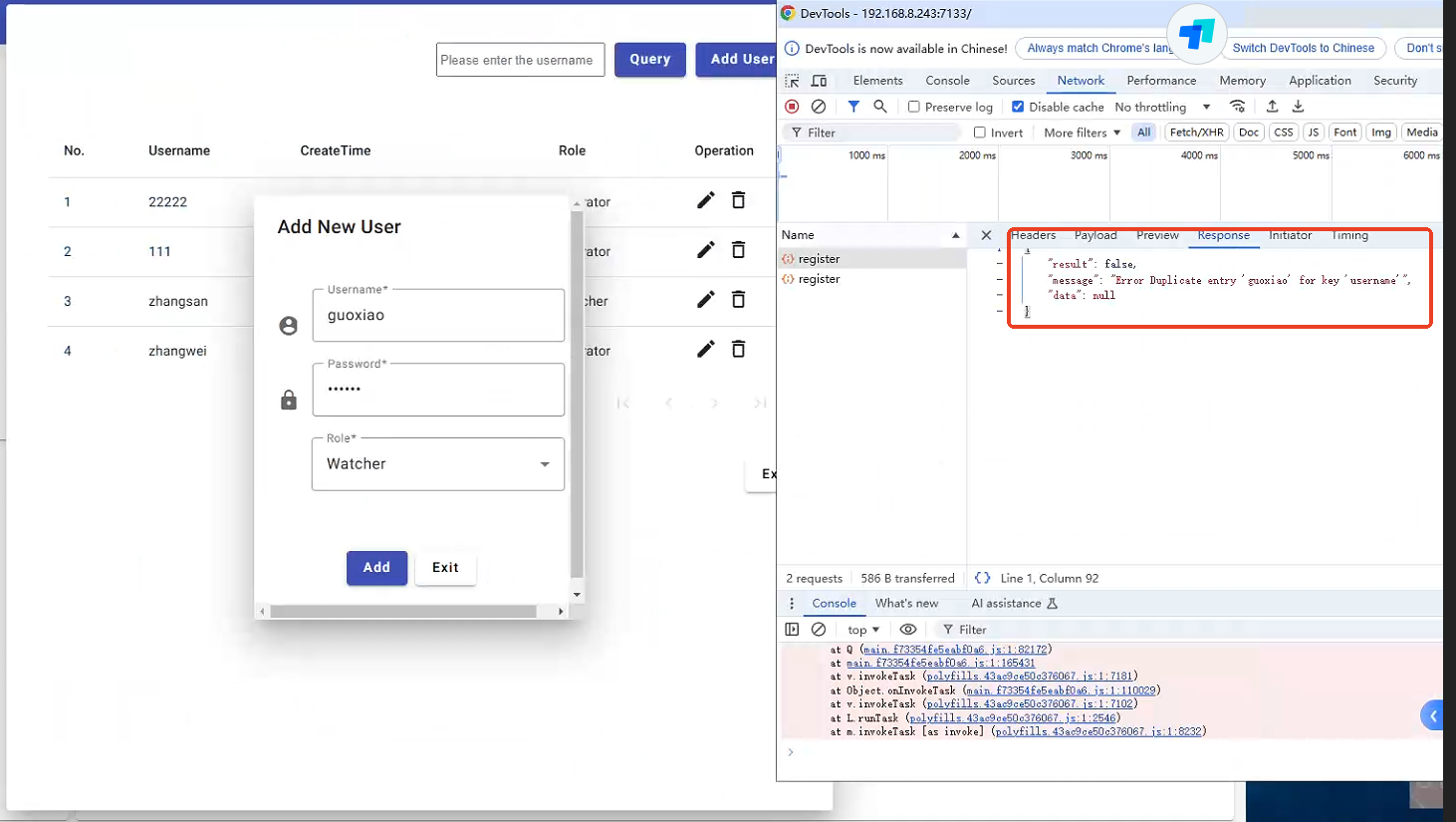Toggle DevTools device toolbar icon
This screenshot has width=1456, height=822.
(819, 81)
